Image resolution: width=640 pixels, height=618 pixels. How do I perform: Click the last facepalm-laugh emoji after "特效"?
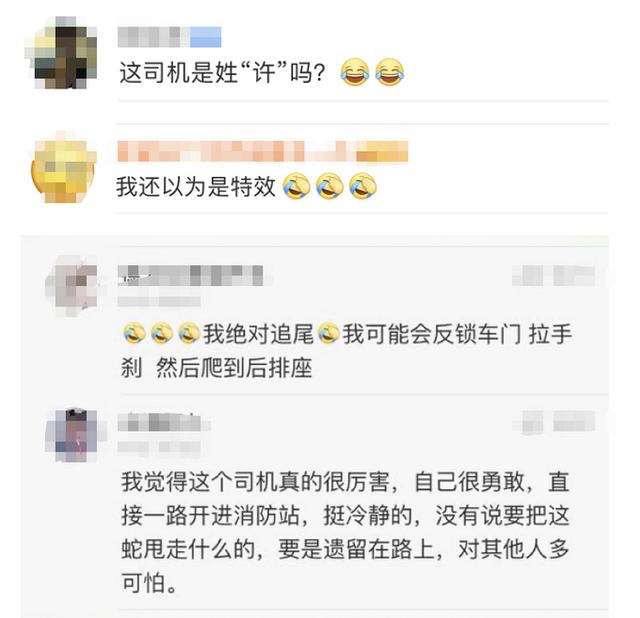pos(363,186)
